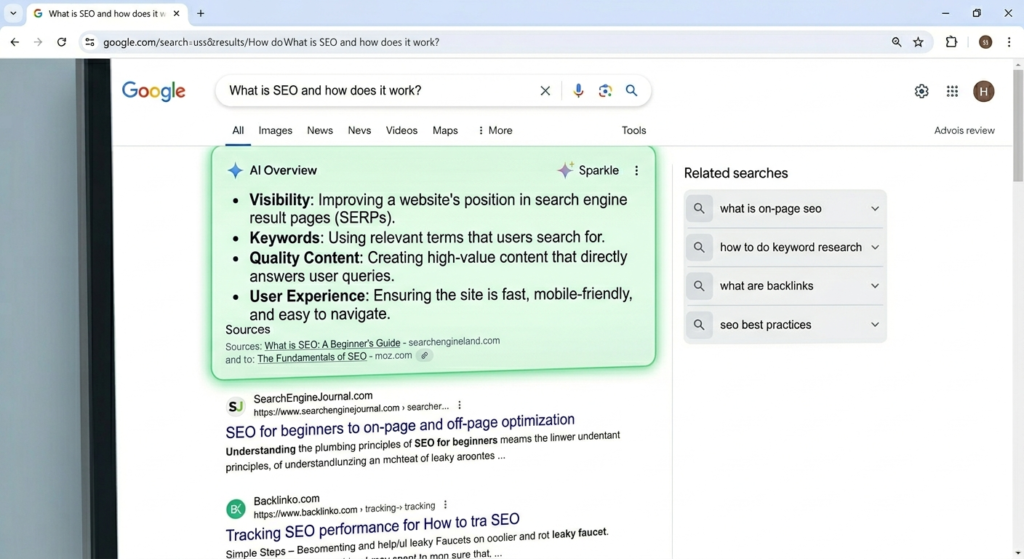Open 'Tracking SEO performance' result title

[372, 527]
